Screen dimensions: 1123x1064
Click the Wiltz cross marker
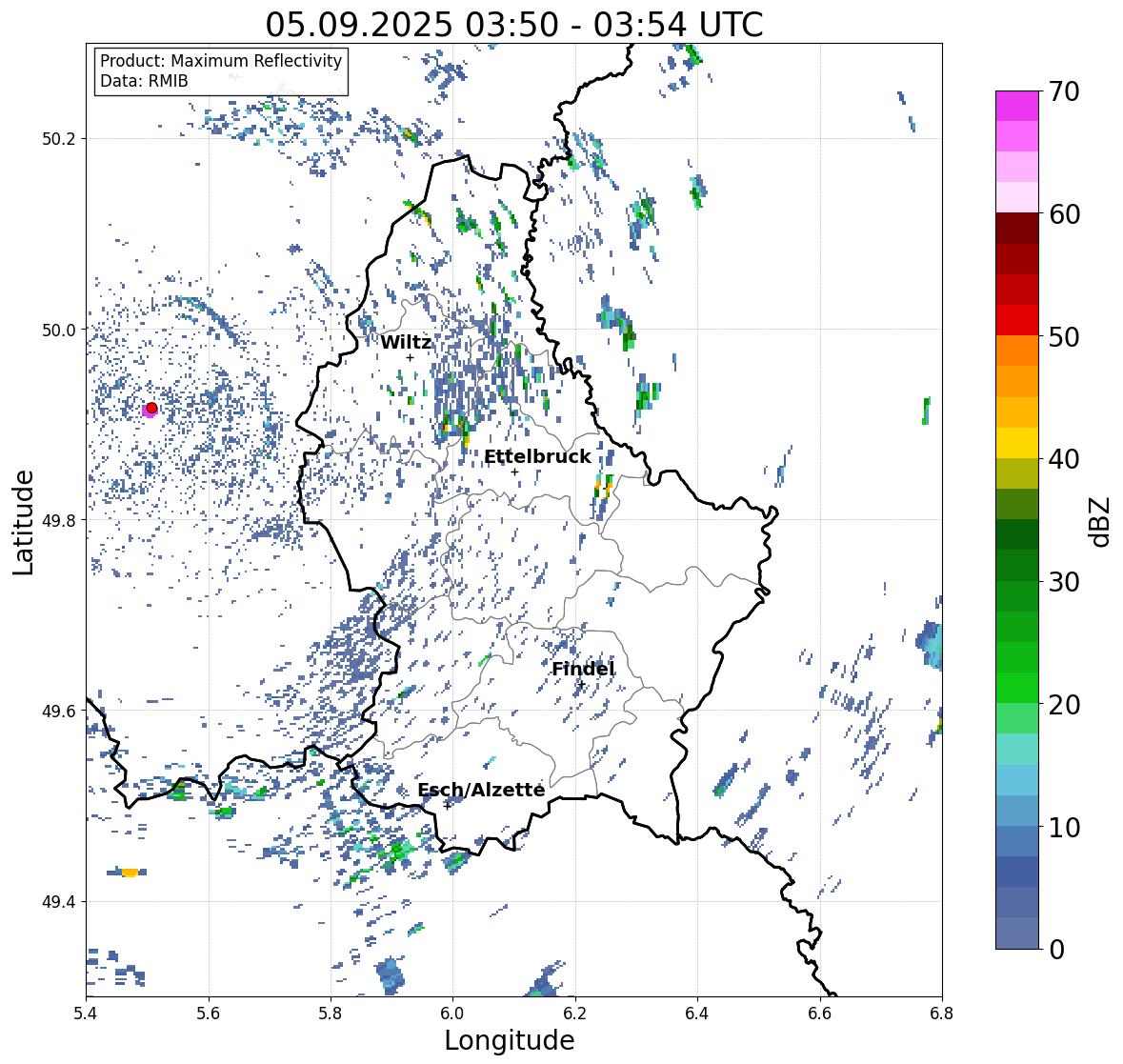(x=410, y=357)
